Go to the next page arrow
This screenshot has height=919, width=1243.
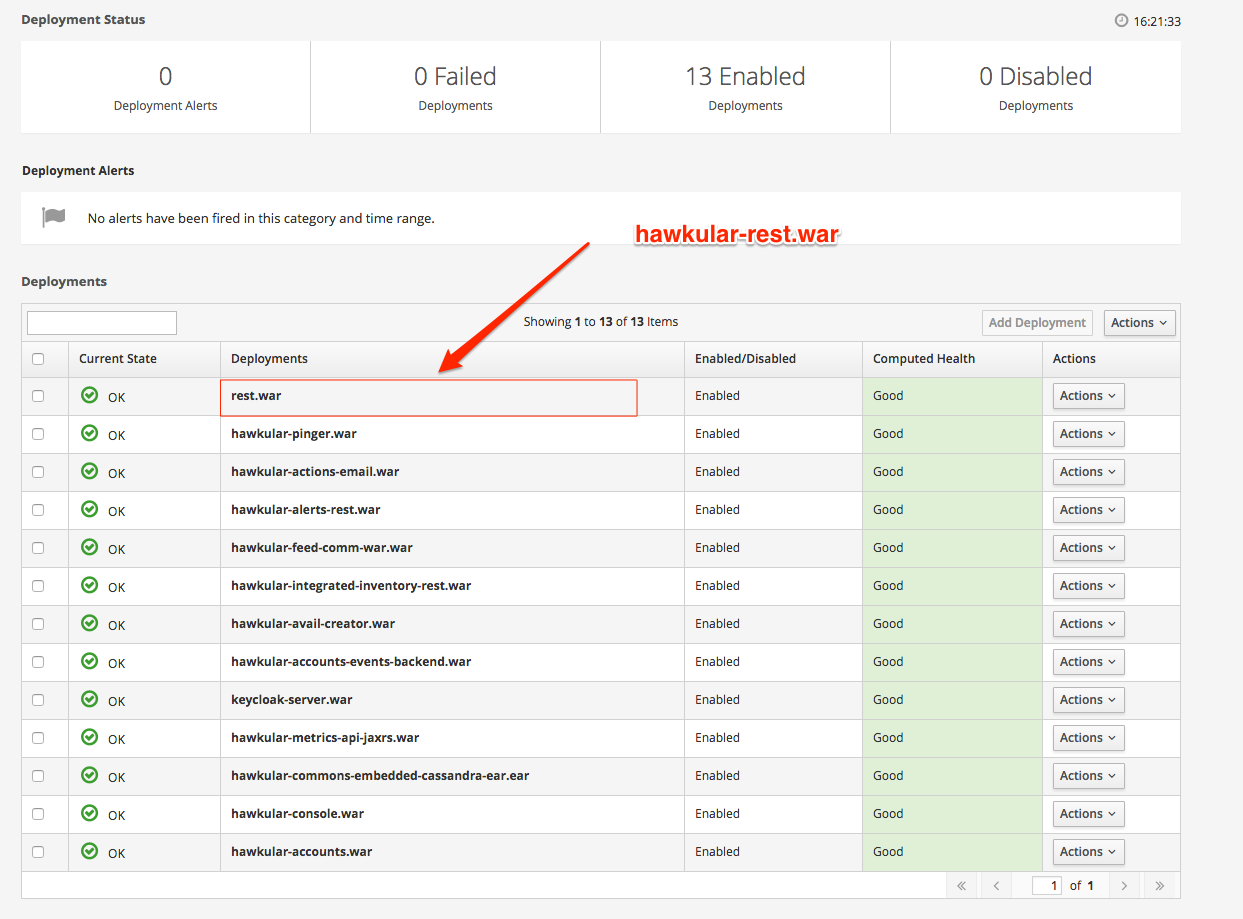(x=1124, y=885)
